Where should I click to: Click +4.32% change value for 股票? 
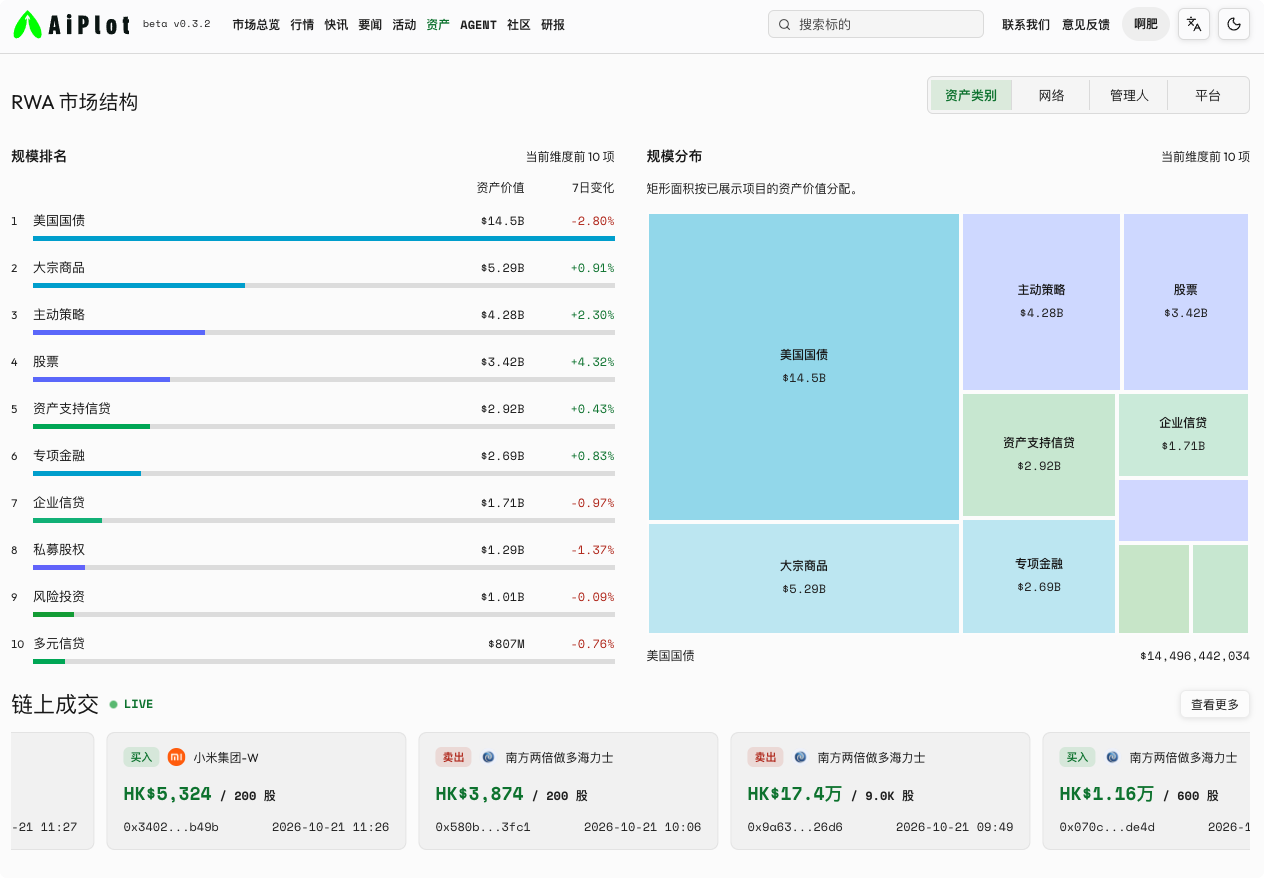point(593,361)
